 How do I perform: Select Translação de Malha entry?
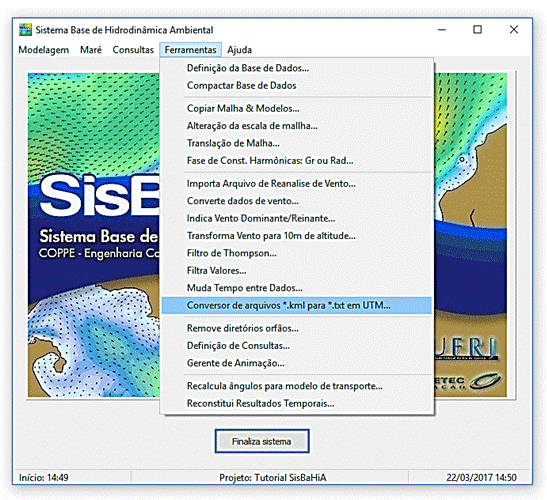(x=297, y=143)
